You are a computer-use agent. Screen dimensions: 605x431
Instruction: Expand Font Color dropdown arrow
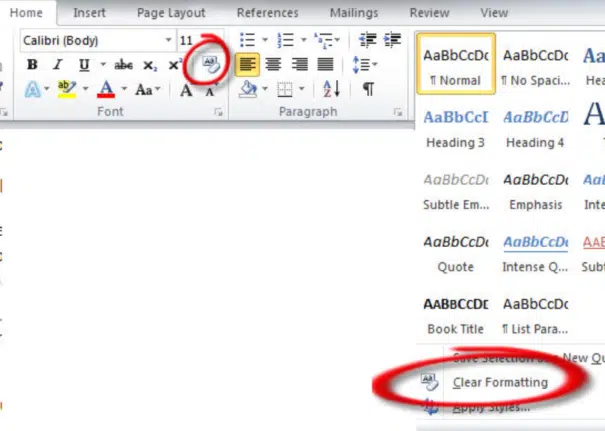point(124,89)
